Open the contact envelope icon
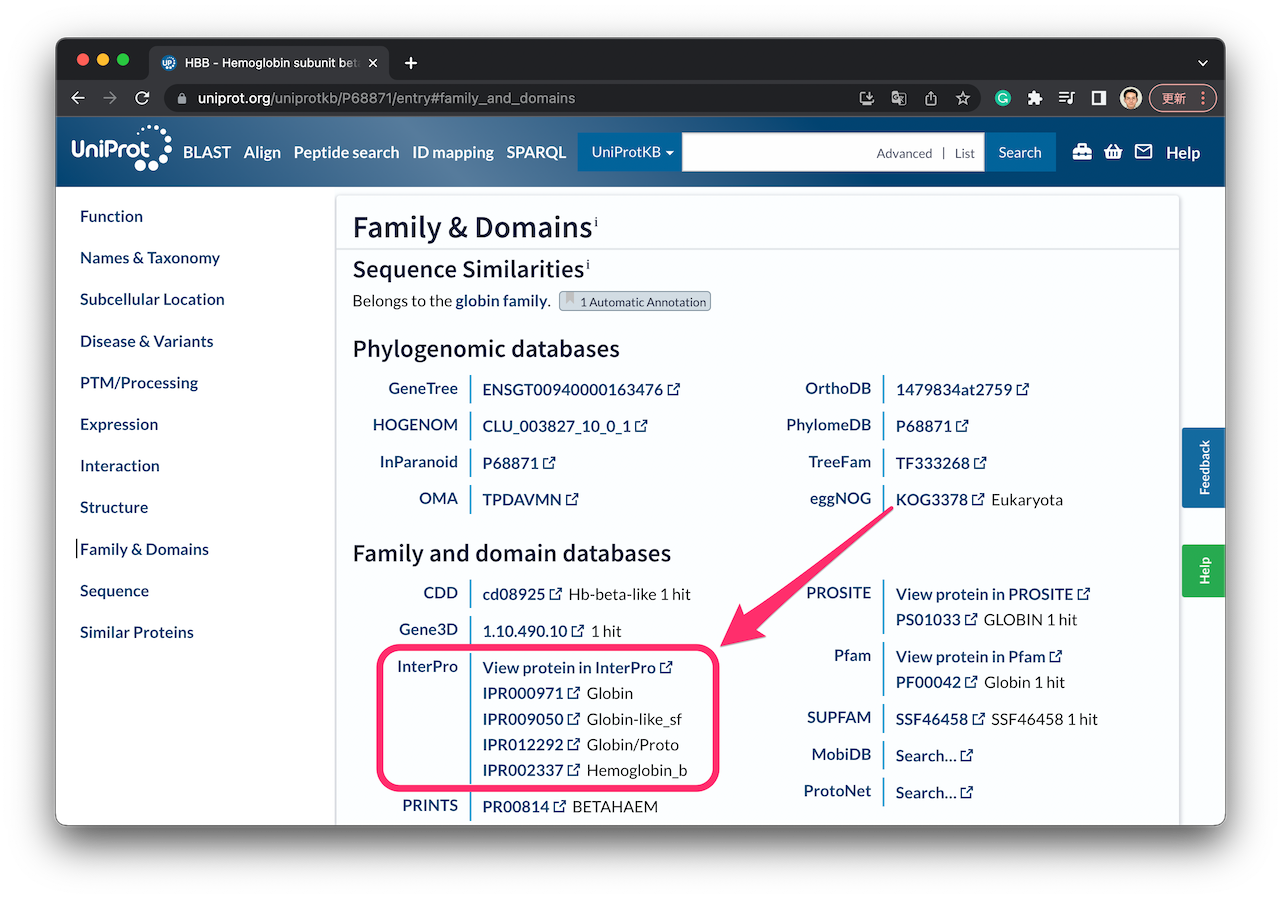Viewport: 1281px width, 899px height. click(x=1143, y=151)
